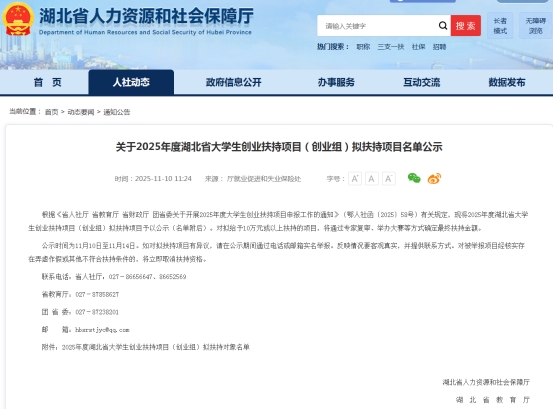Go to 动态要闻 in breadcrumb
This screenshot has width=553, height=409.
(81, 112)
